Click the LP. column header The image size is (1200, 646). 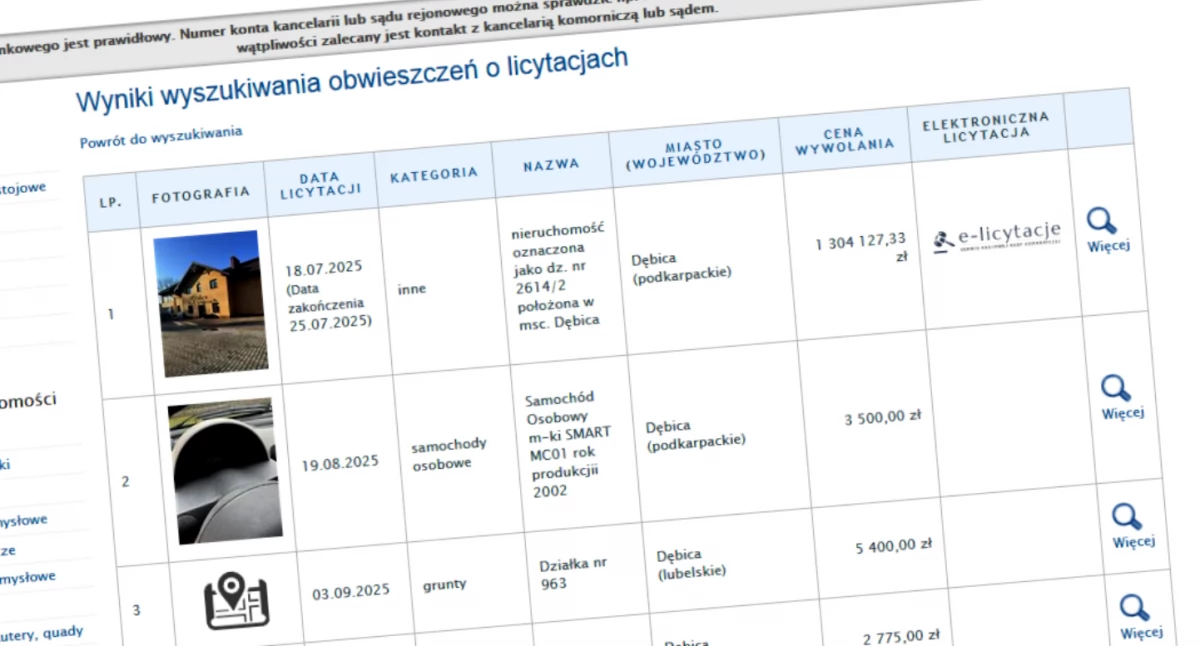[x=111, y=202]
